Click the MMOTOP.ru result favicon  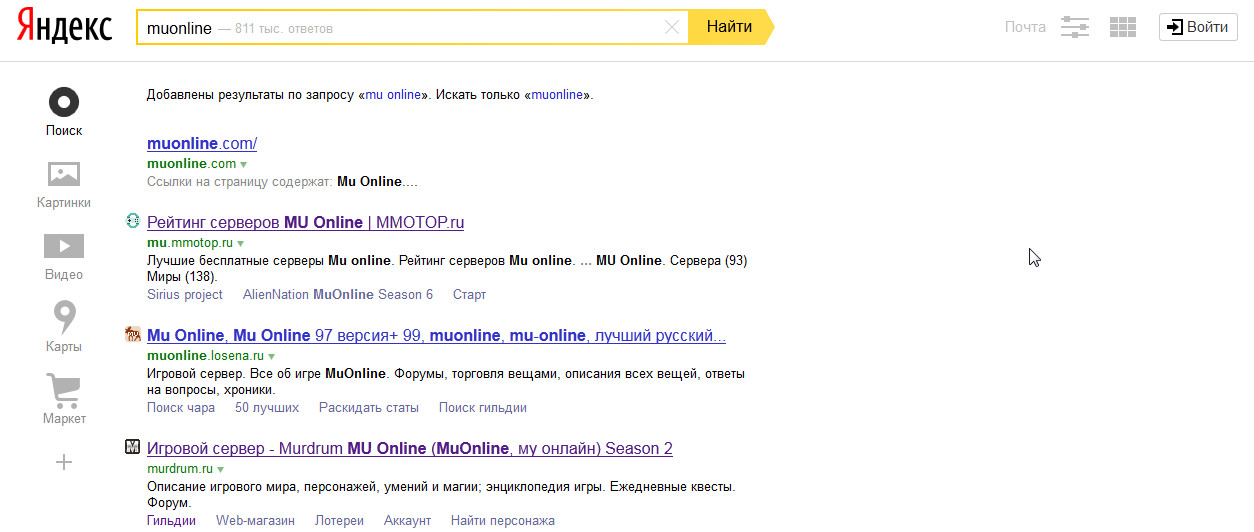pos(132,221)
